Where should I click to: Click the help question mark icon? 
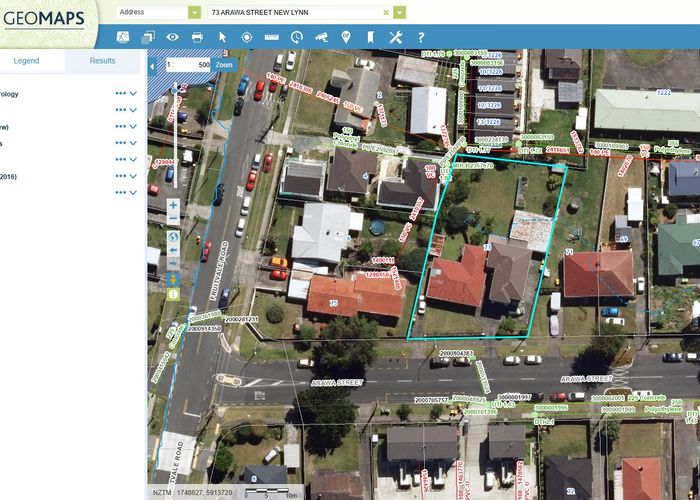pyautogui.click(x=420, y=37)
